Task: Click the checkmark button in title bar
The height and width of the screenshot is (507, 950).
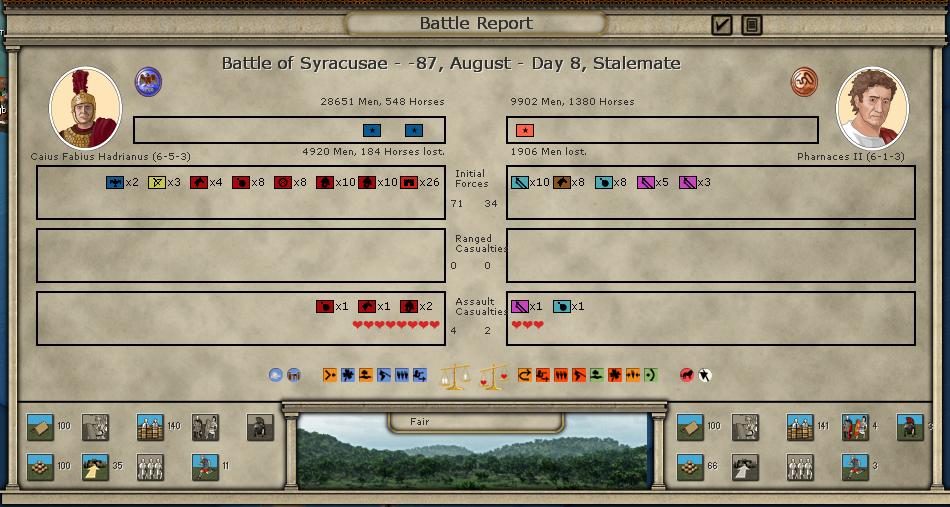Action: pyautogui.click(x=722, y=24)
